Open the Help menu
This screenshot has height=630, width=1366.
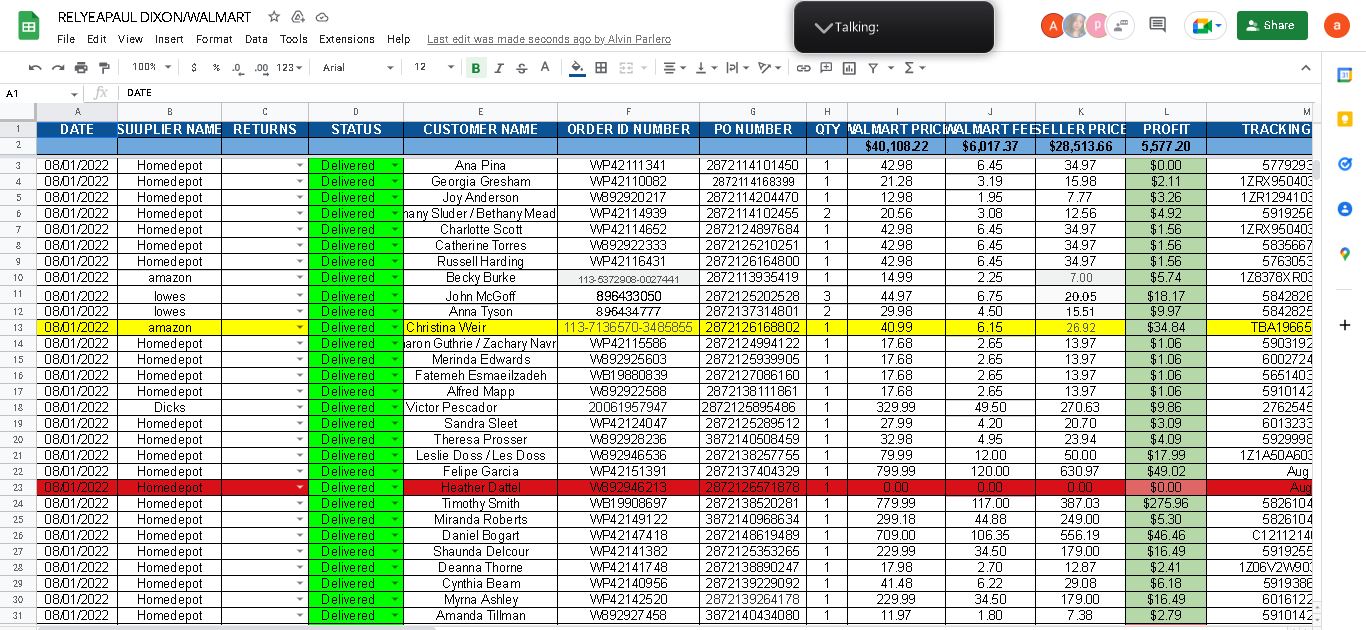(398, 39)
